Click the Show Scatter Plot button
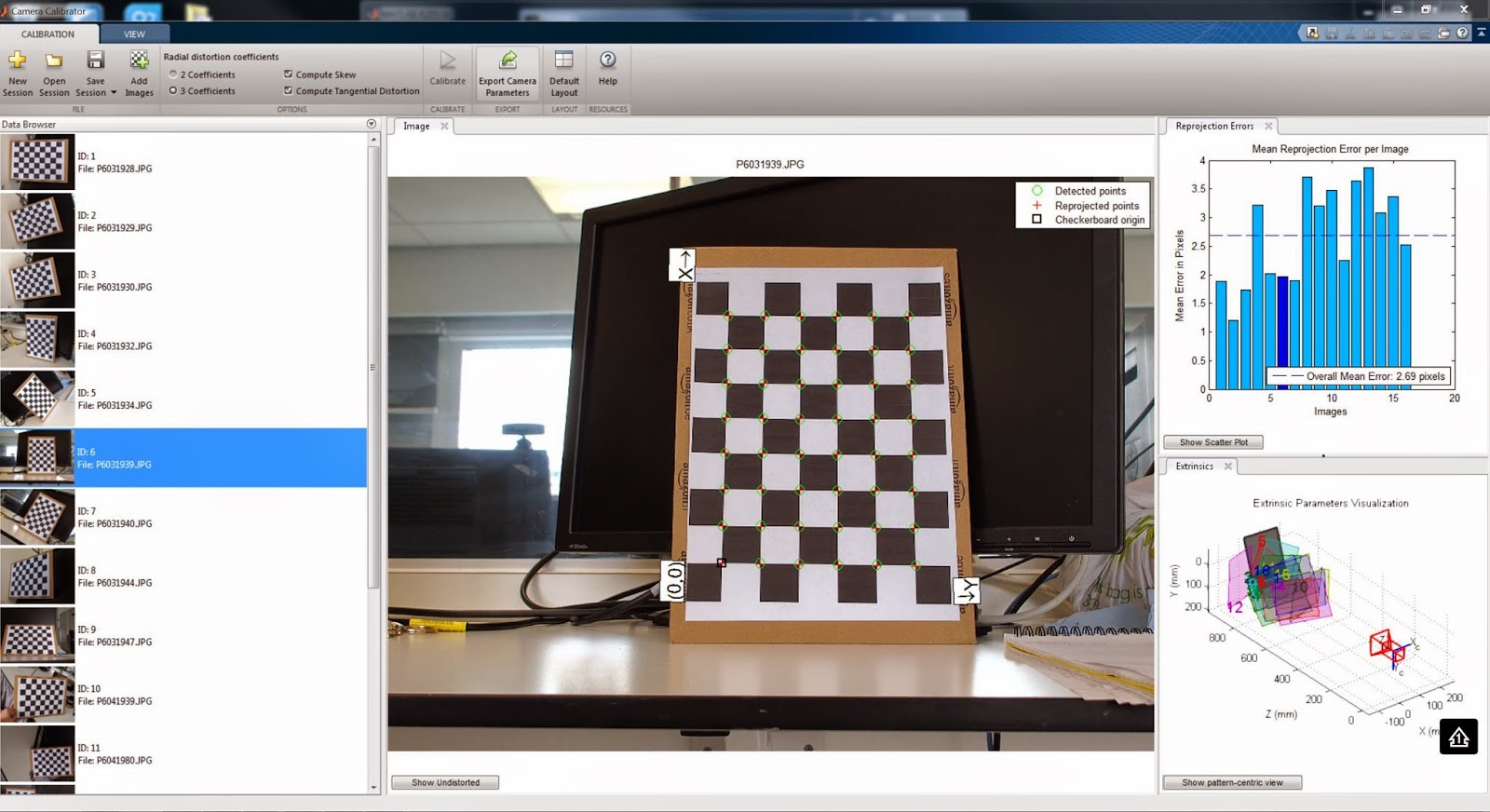Viewport: 1490px width, 812px height. tap(1213, 442)
